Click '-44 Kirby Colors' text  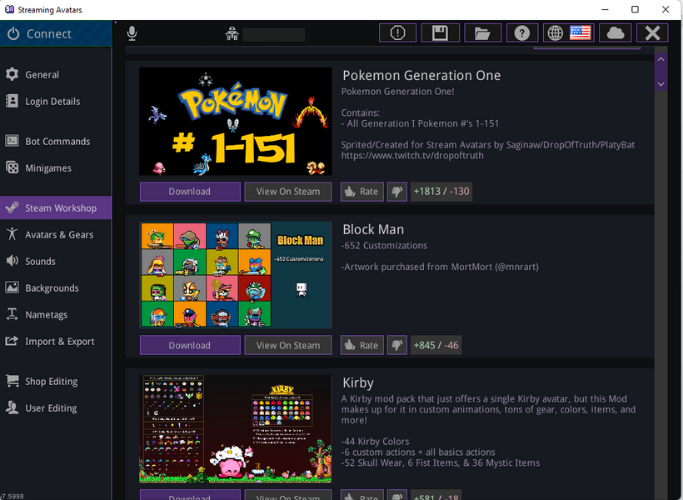click(375, 442)
